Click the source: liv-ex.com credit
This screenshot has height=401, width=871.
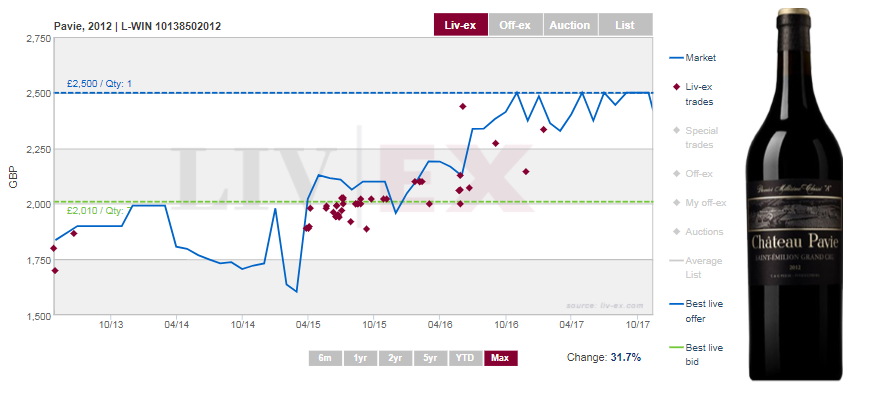[x=605, y=305]
